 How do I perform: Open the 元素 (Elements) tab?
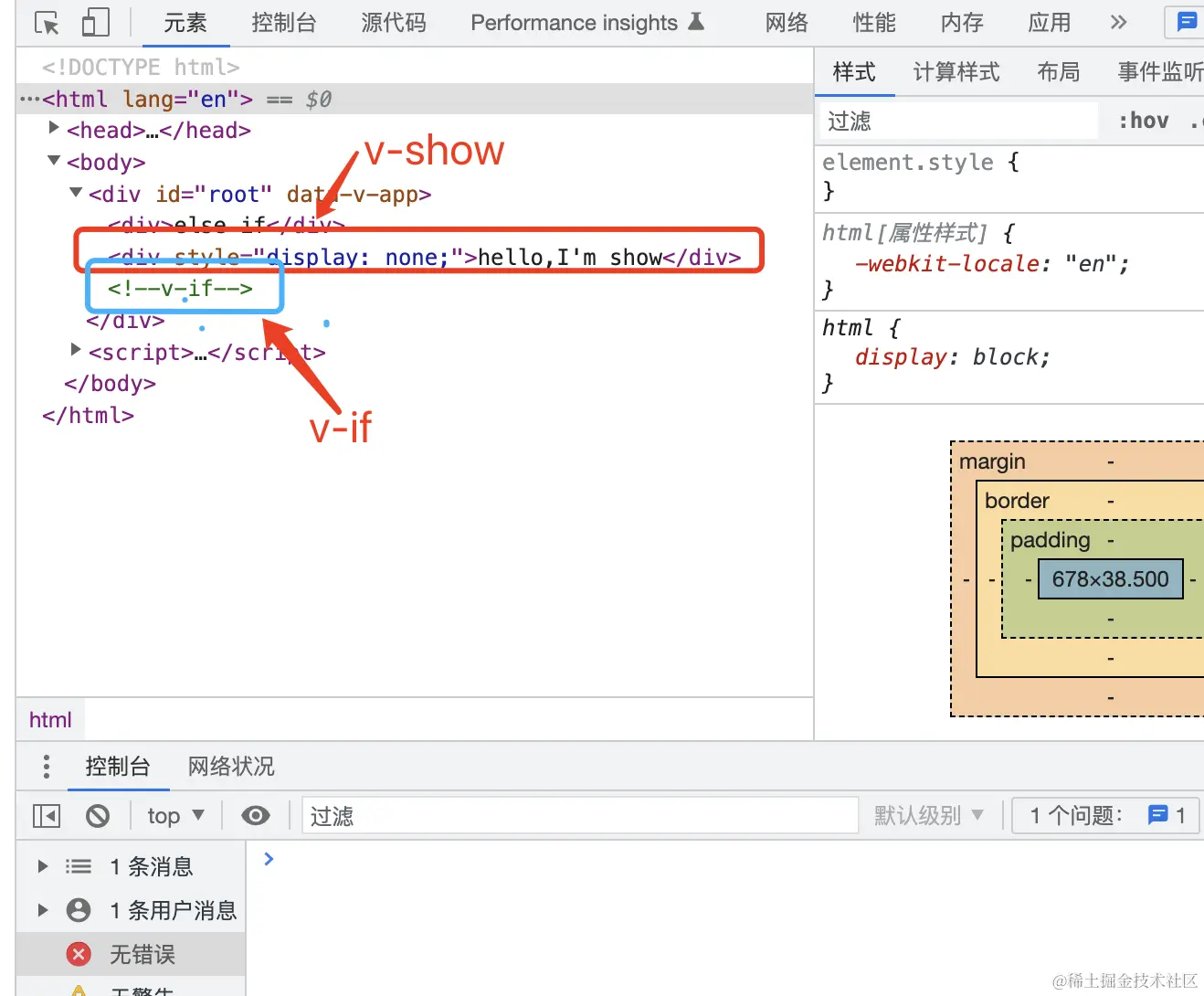point(185,23)
